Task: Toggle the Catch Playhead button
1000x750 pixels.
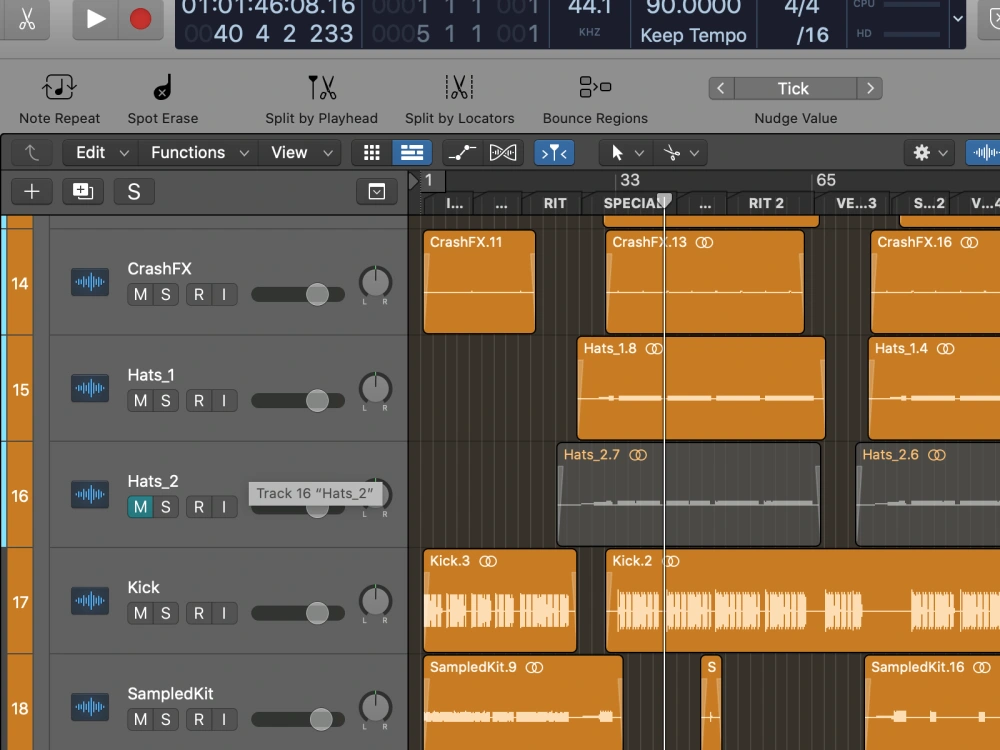Action: click(x=554, y=152)
